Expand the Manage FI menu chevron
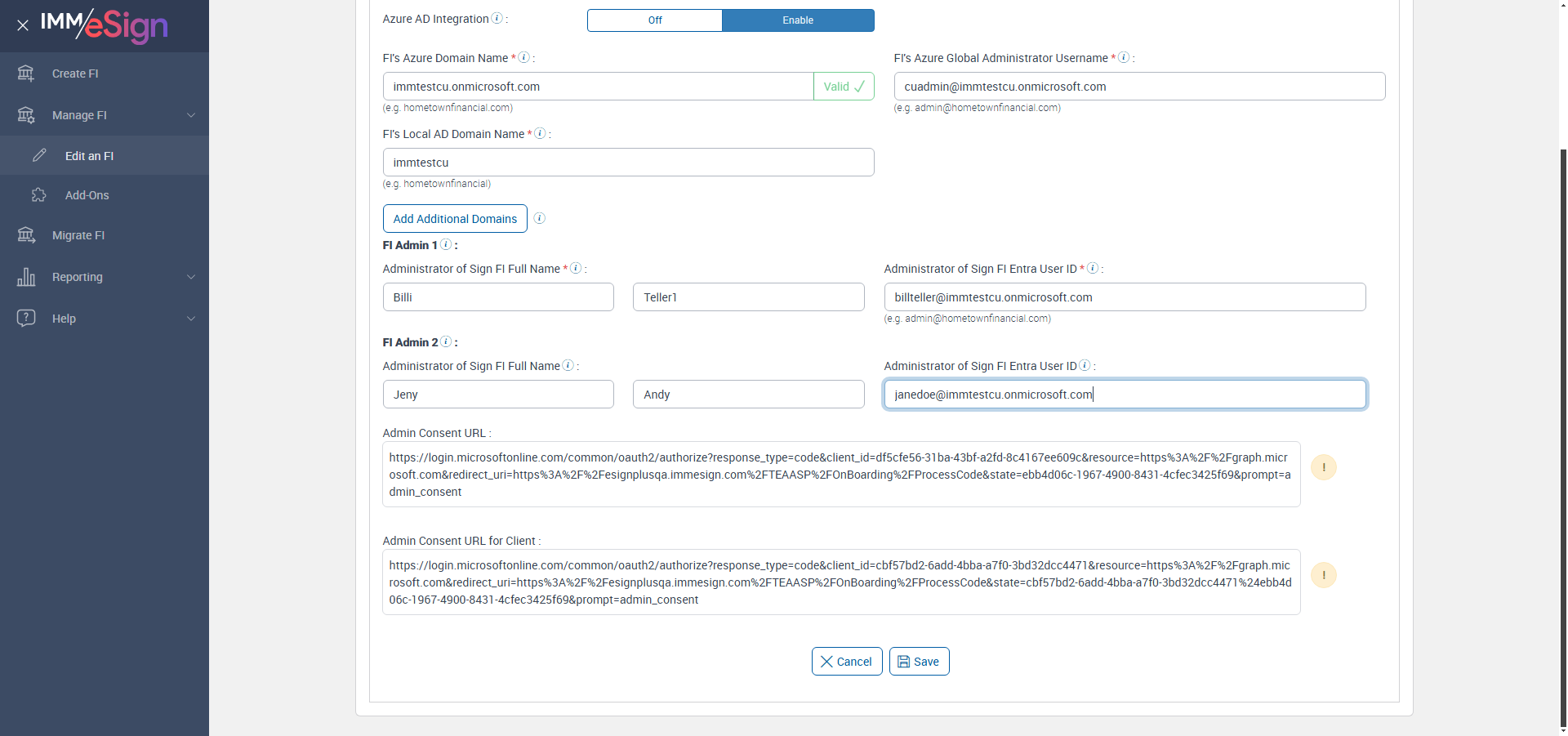The width and height of the screenshot is (1568, 736). click(191, 115)
